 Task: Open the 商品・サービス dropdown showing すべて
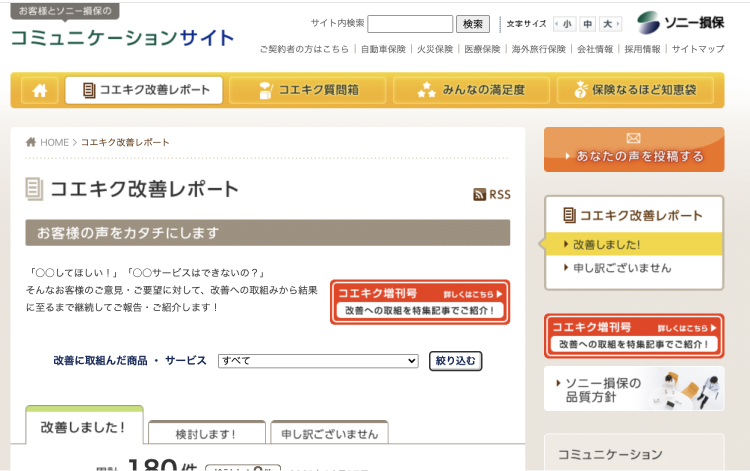click(x=318, y=361)
